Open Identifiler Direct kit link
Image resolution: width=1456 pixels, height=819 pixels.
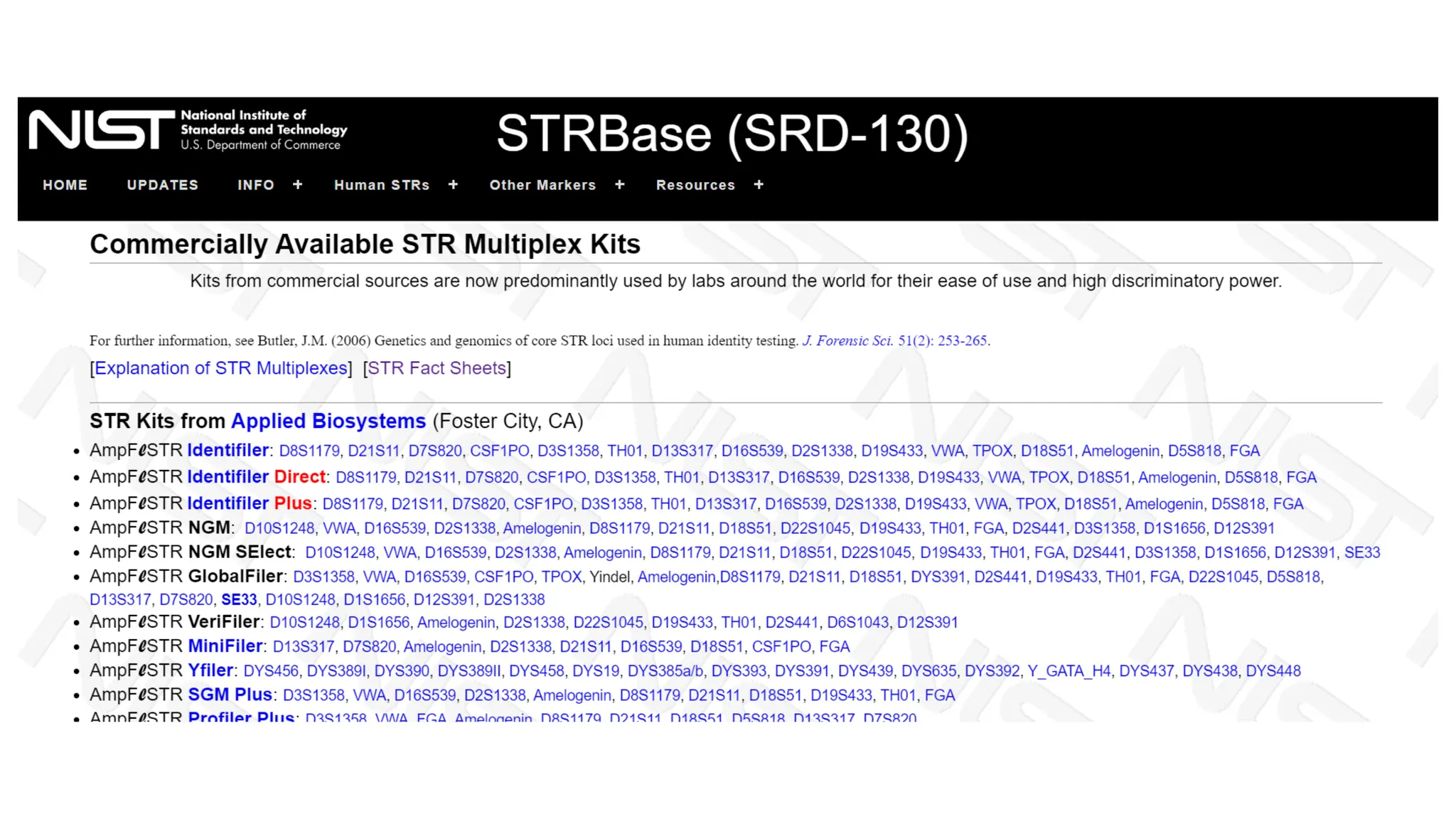[256, 477]
